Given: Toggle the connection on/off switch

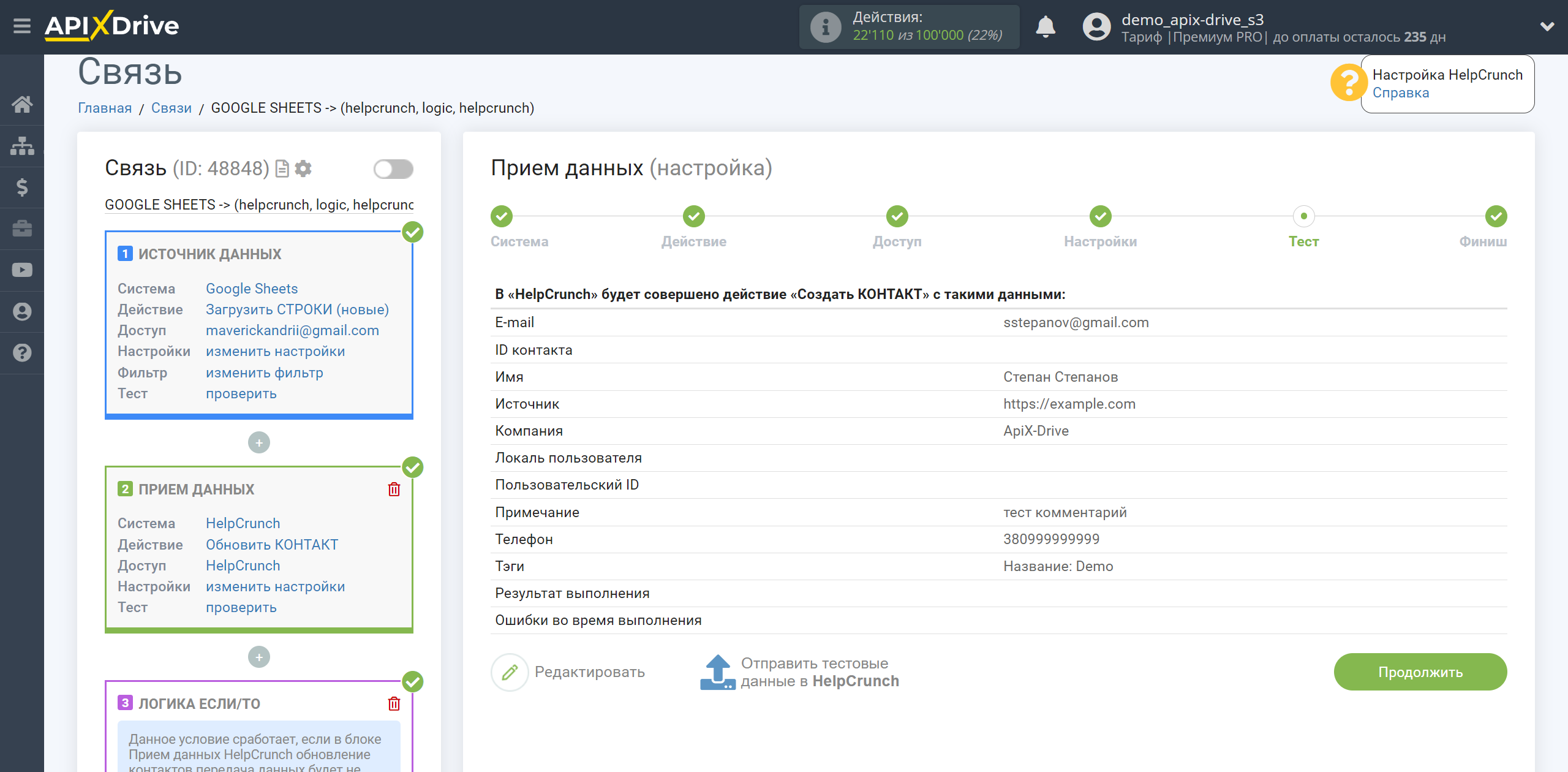Looking at the screenshot, I should 393,169.
